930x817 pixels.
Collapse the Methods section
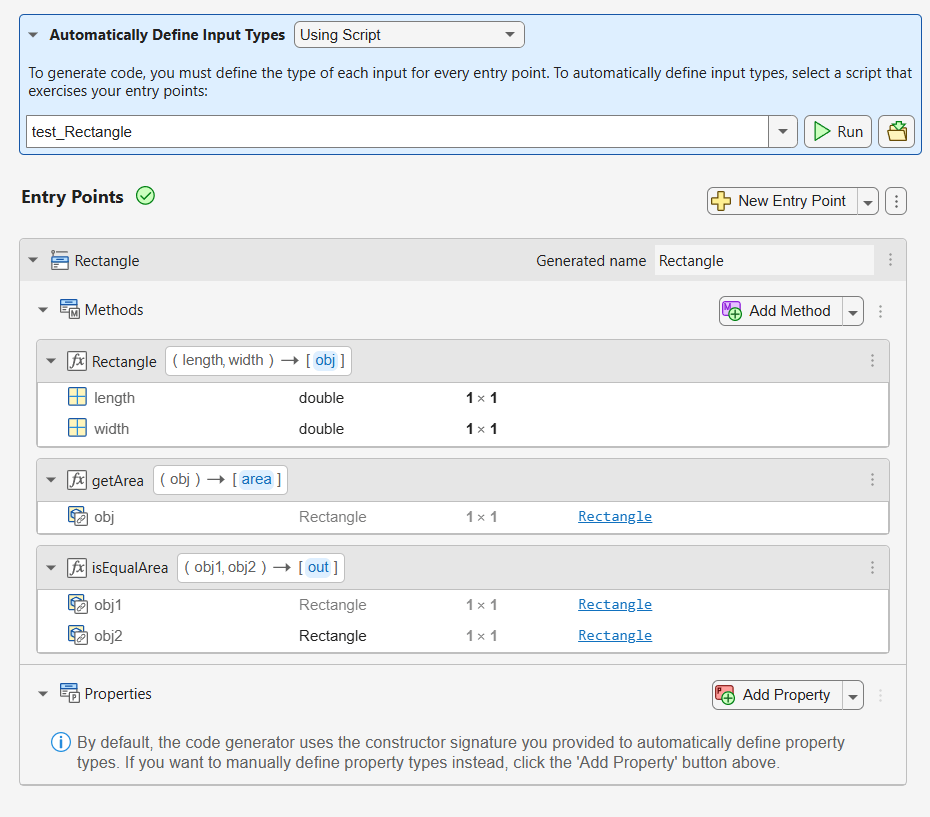pyautogui.click(x=43, y=310)
